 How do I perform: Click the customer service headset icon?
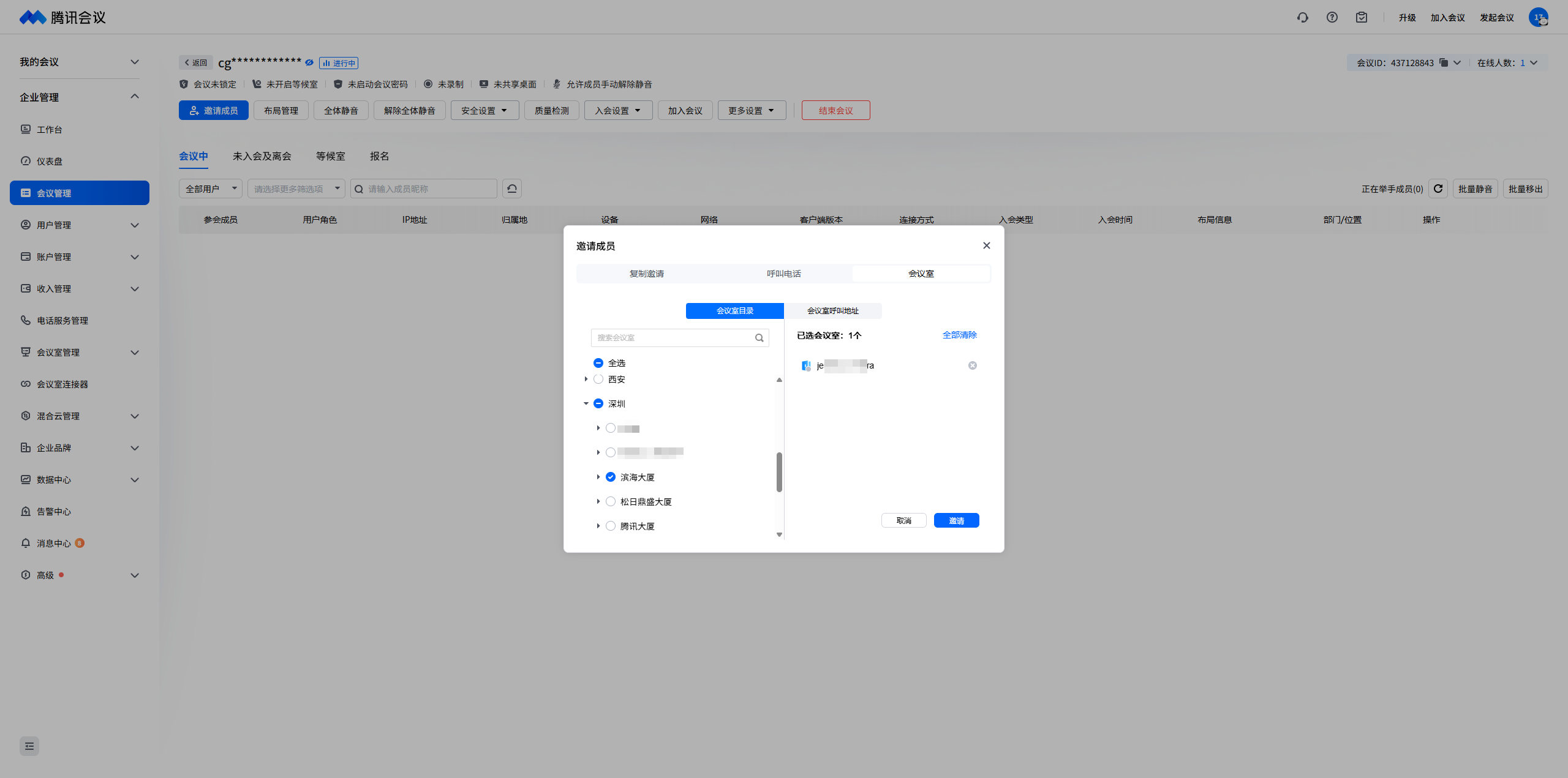[x=1302, y=18]
